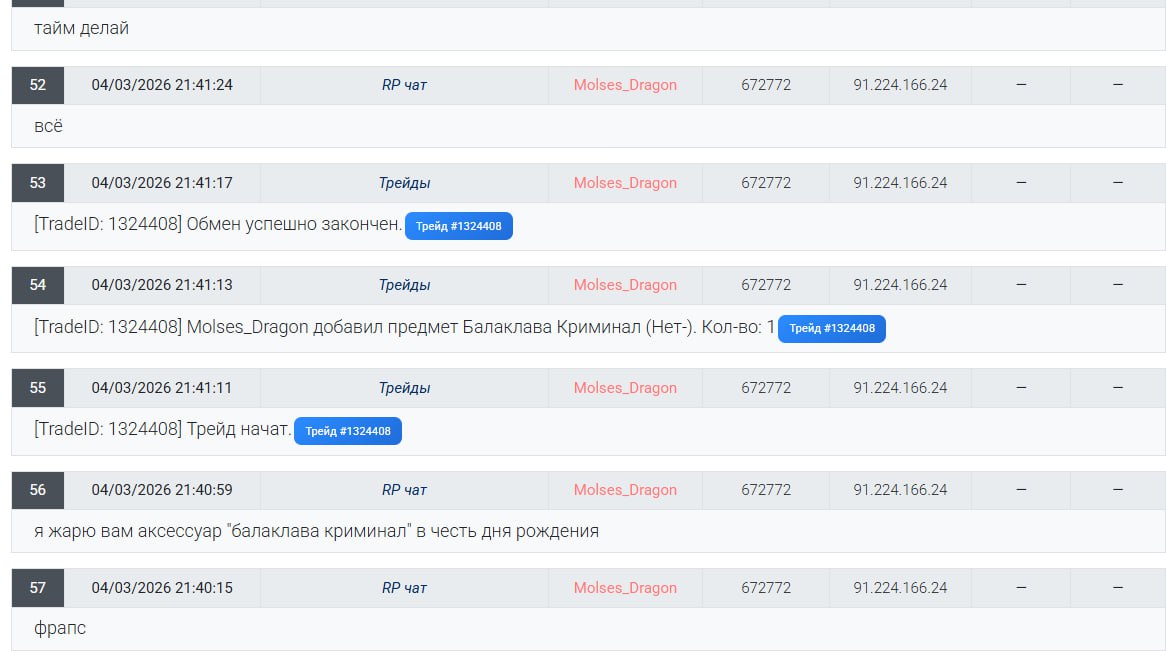The height and width of the screenshot is (656, 1166).
Task: Click the Molses_Dragon name in row 52
Action: click(625, 85)
